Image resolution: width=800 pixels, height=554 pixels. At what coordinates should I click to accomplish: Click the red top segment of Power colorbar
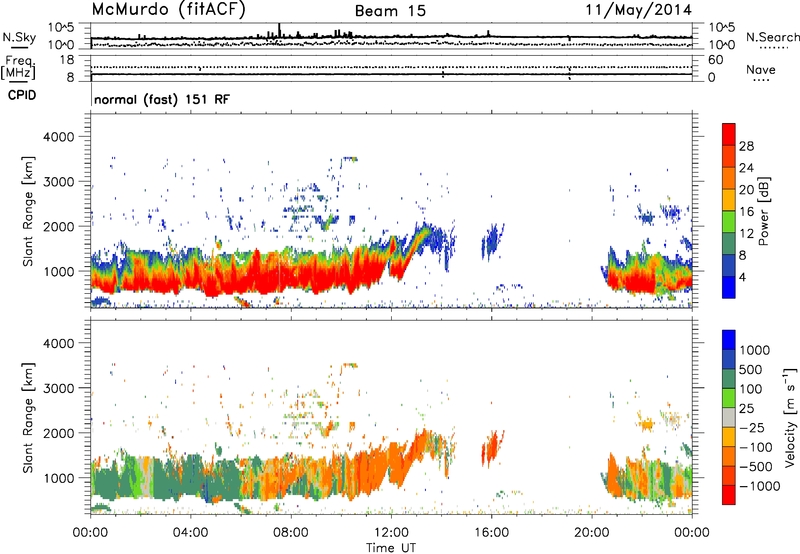point(729,134)
